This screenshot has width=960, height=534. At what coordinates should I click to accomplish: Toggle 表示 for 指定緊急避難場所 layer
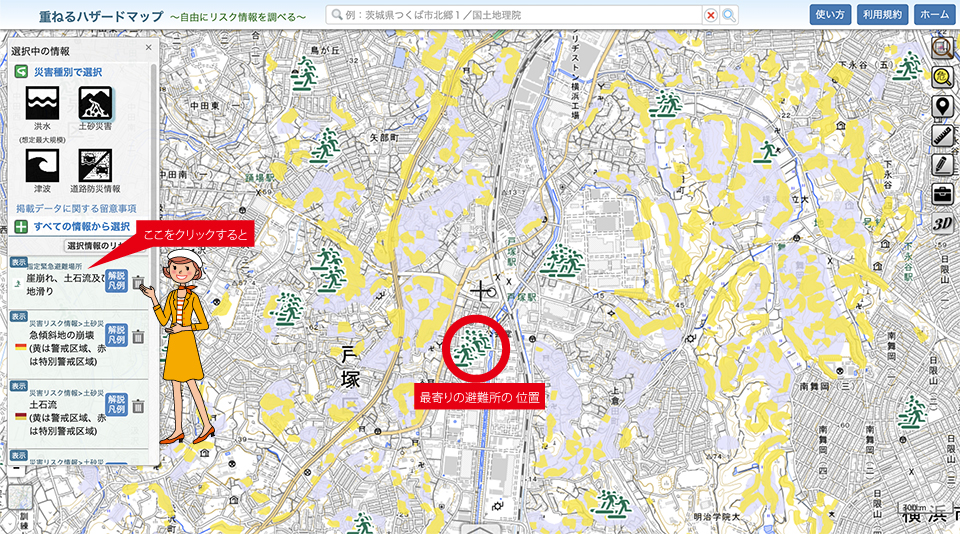tap(19, 262)
